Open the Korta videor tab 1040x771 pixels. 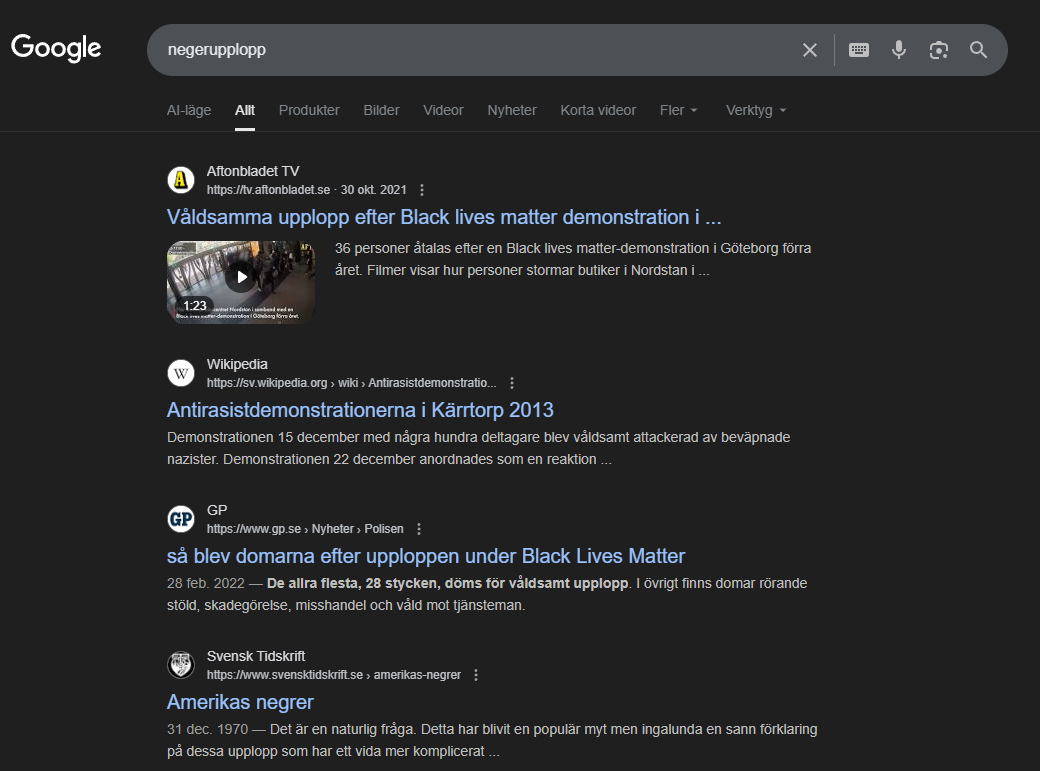pyautogui.click(x=598, y=110)
